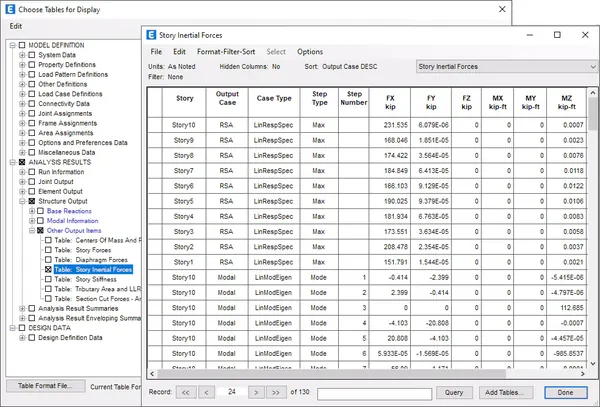Click the Done button
This screenshot has width=600, height=407.
pyautogui.click(x=566, y=392)
